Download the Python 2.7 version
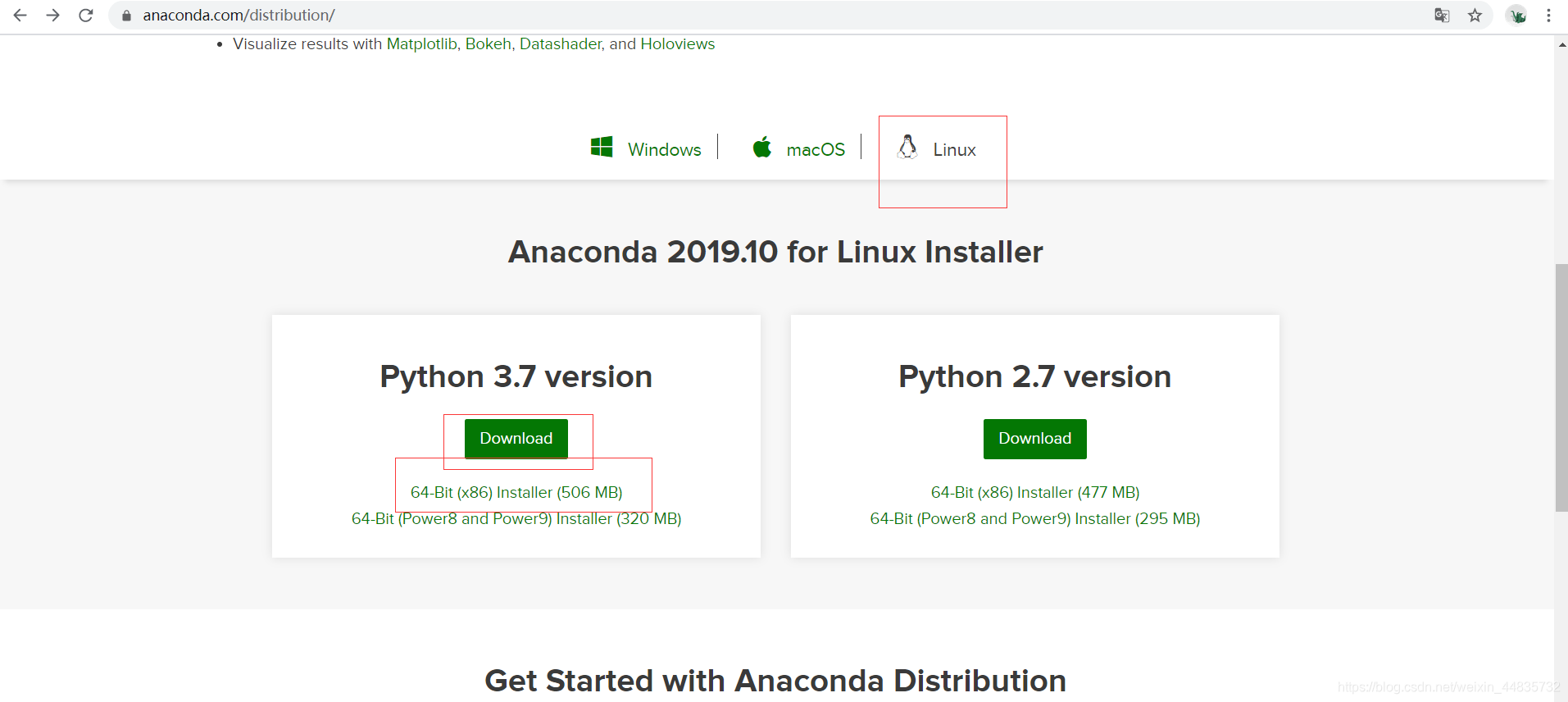The image size is (1568, 702). coord(1035,439)
